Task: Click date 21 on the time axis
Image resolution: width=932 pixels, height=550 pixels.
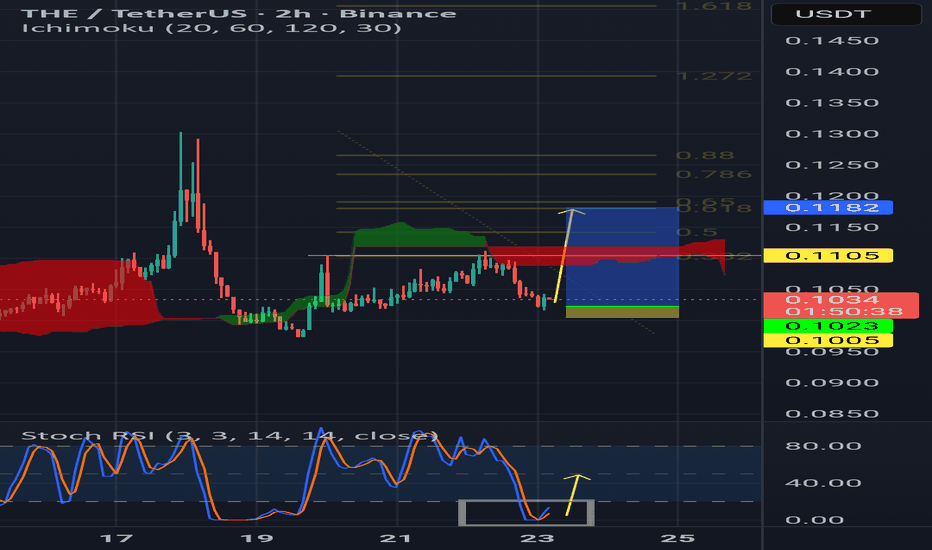Action: coord(396,539)
